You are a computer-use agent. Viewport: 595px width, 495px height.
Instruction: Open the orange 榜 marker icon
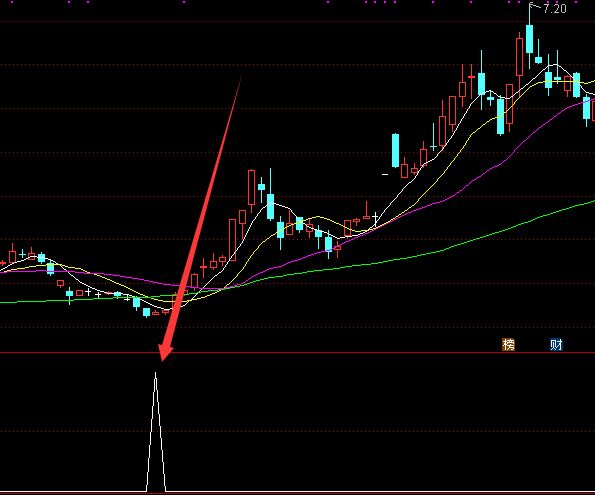click(x=508, y=345)
